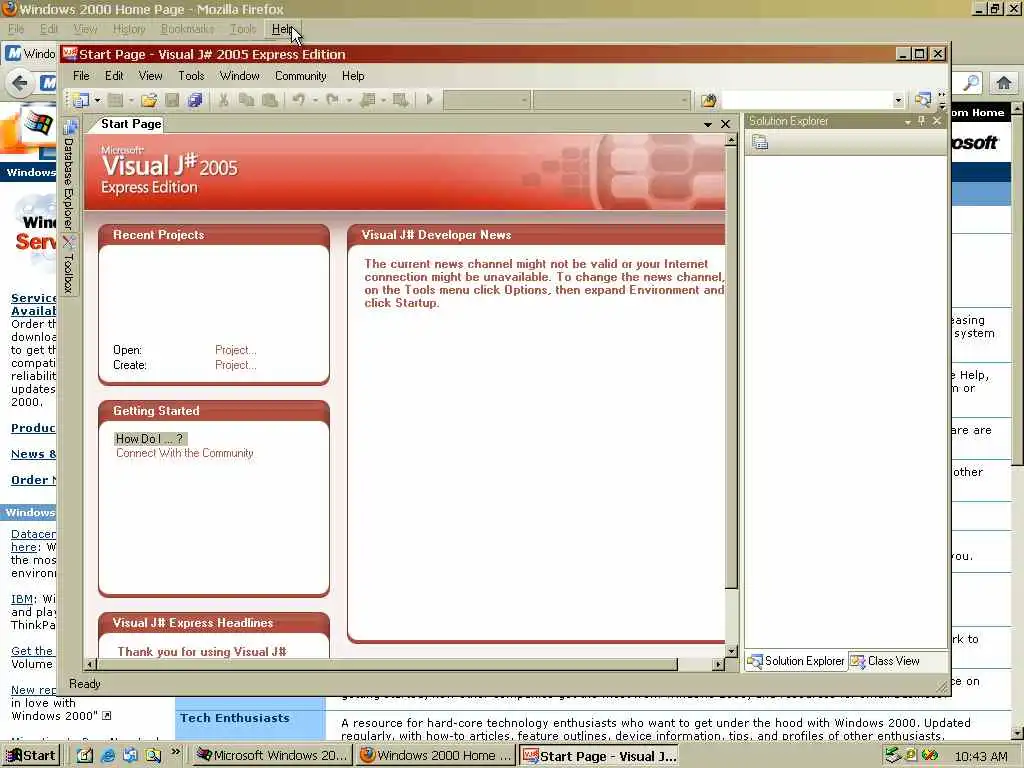The height and width of the screenshot is (768, 1024).
Task: Click the Start Page vertical scroll up arrow
Action: click(731, 140)
